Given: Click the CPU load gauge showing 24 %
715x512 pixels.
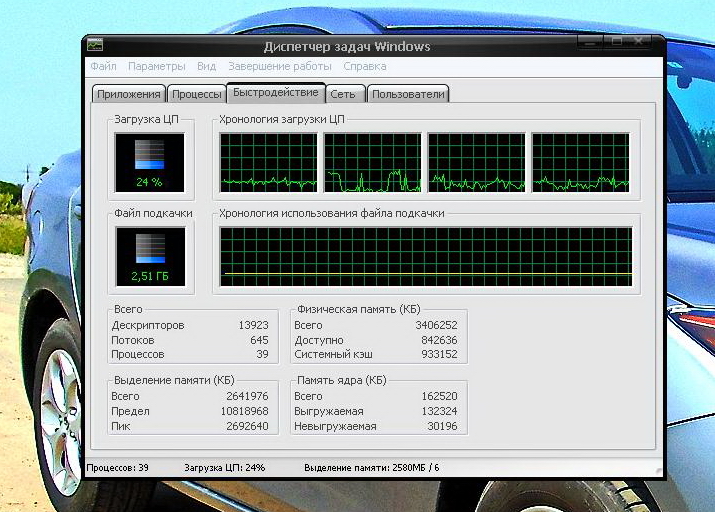Looking at the screenshot, I should pos(149,162).
